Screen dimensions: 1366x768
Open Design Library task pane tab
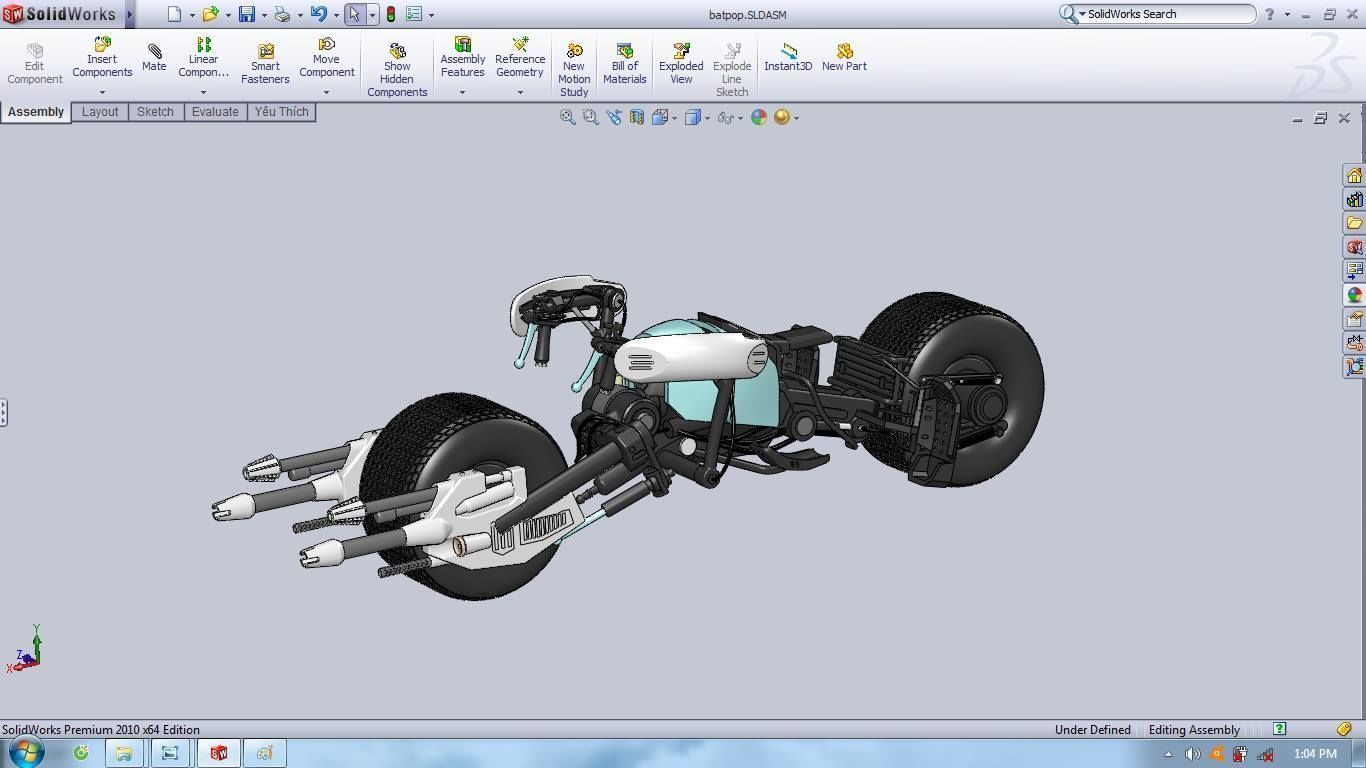[1354, 199]
